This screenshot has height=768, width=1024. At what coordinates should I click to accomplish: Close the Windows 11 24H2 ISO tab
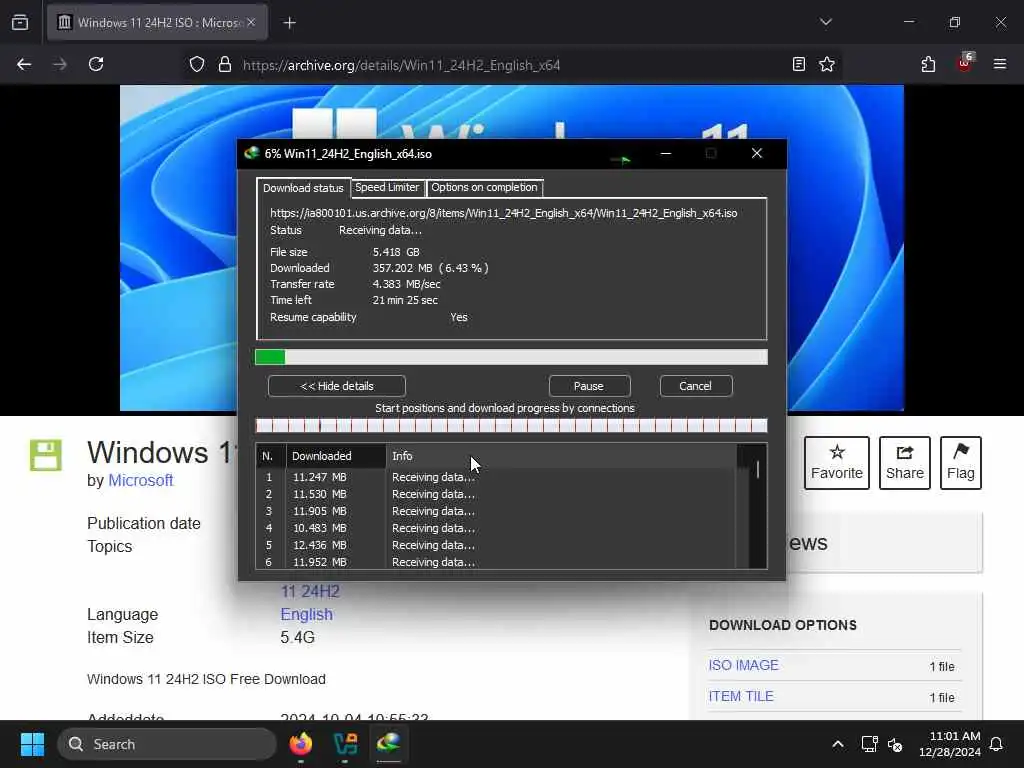251,22
